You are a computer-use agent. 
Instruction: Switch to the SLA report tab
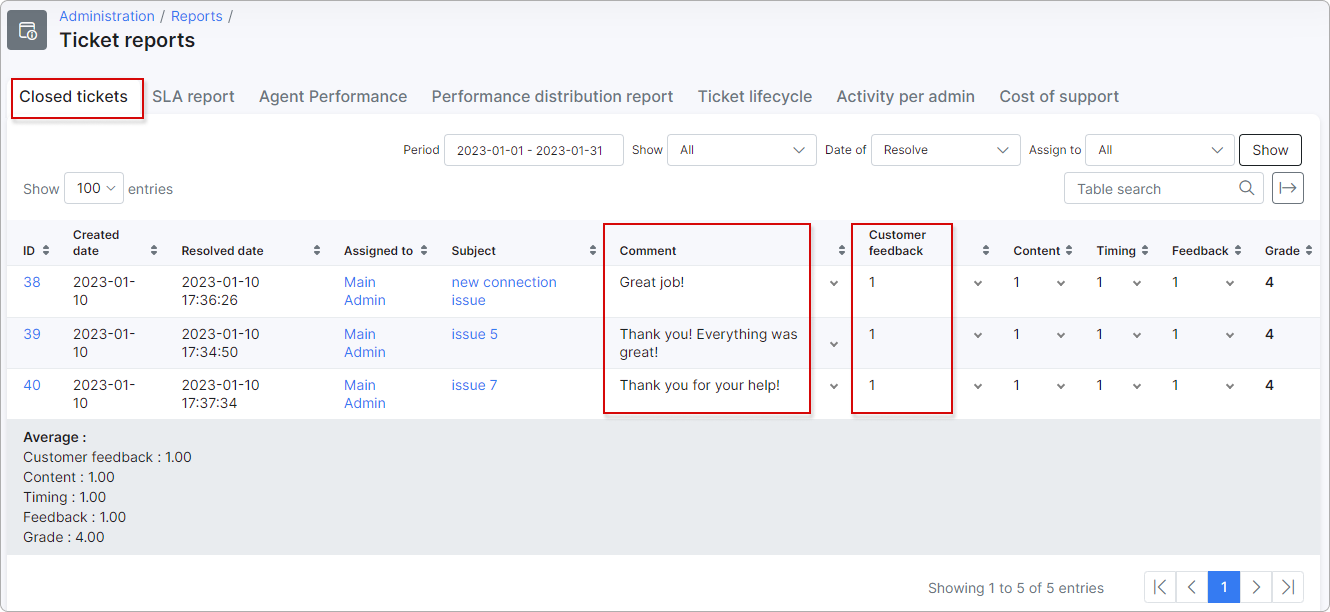[x=193, y=96]
